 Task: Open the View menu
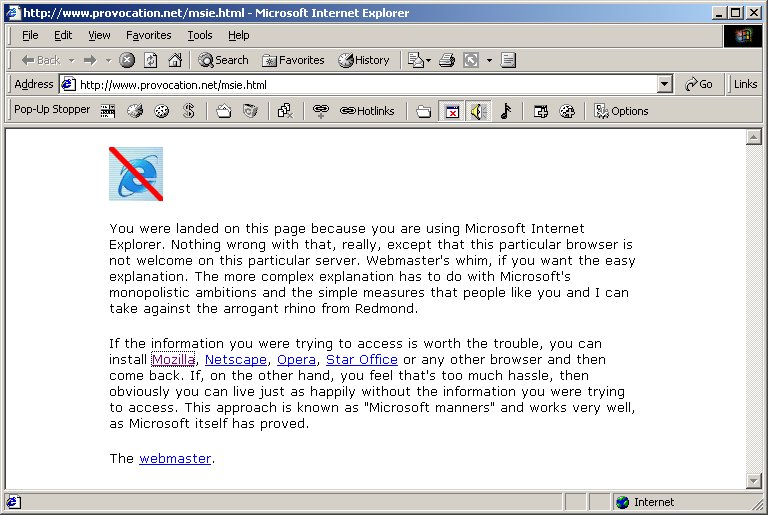pos(99,35)
